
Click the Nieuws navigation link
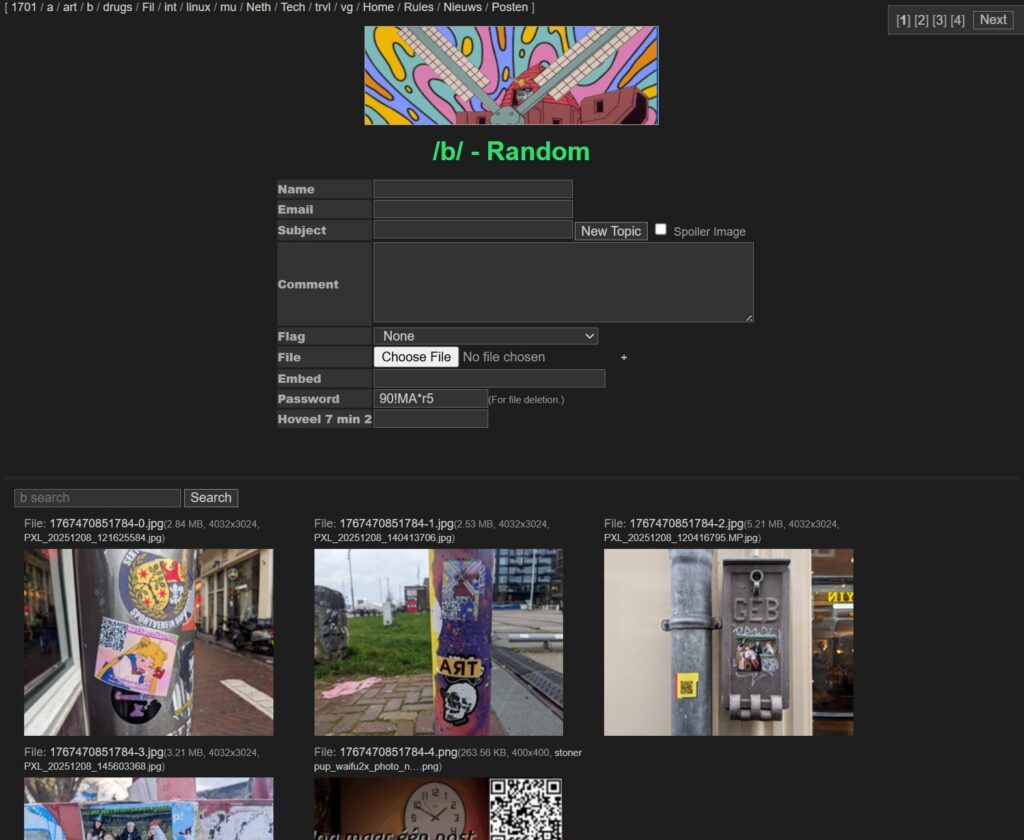pyautogui.click(x=462, y=7)
